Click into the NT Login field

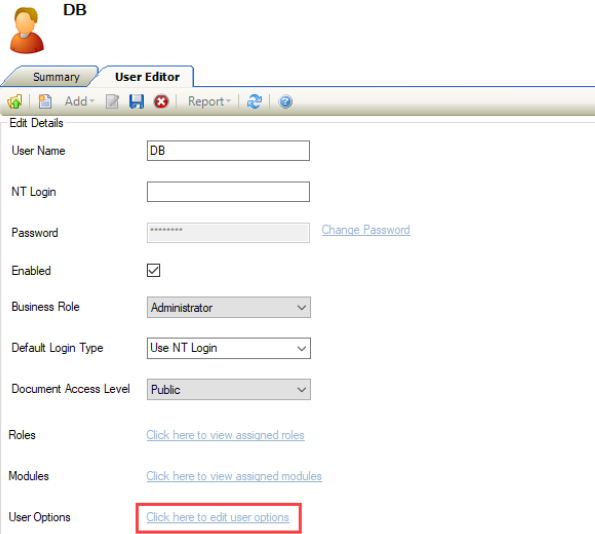(228, 192)
